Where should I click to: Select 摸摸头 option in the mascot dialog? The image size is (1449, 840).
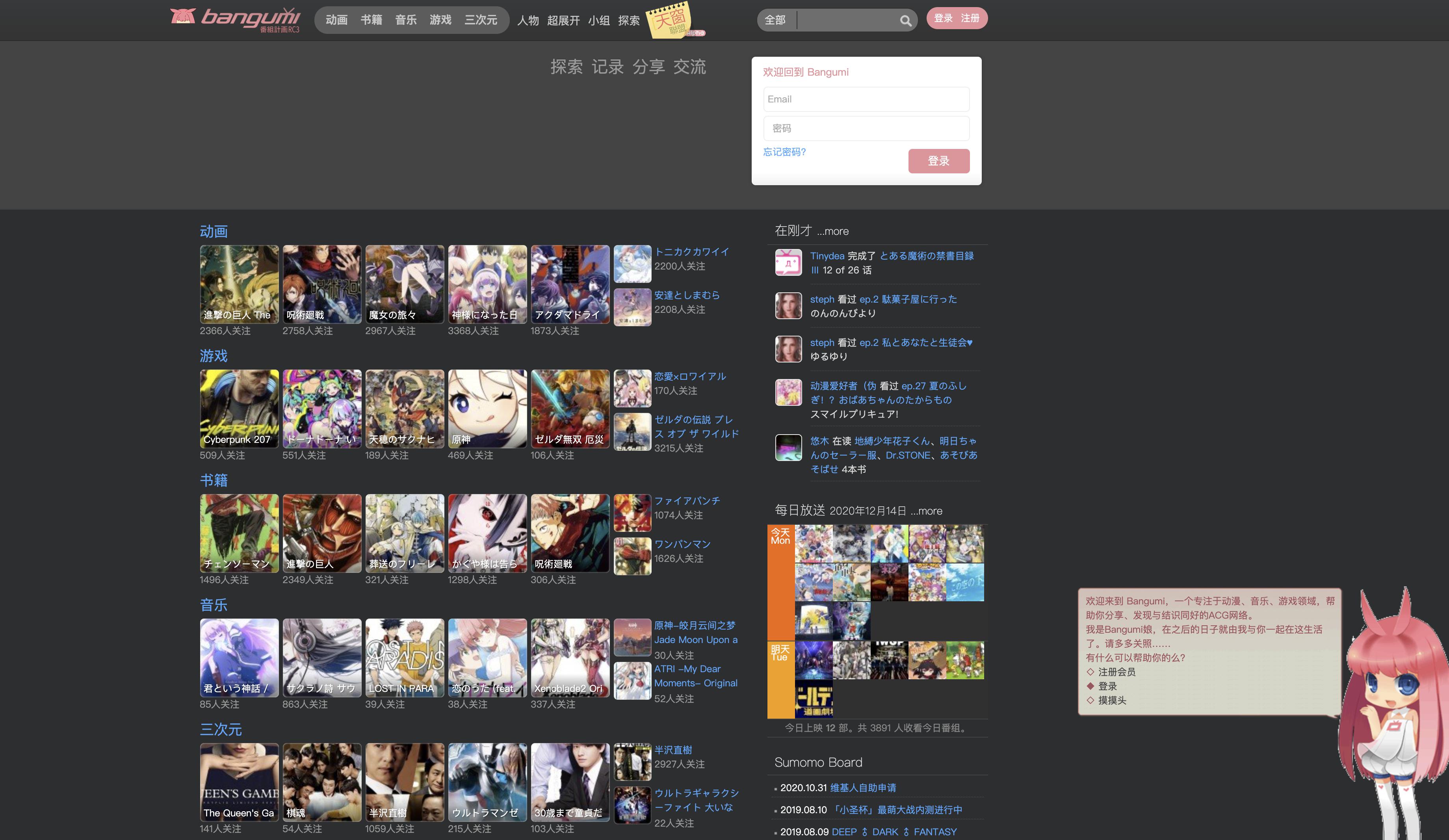[1111, 700]
